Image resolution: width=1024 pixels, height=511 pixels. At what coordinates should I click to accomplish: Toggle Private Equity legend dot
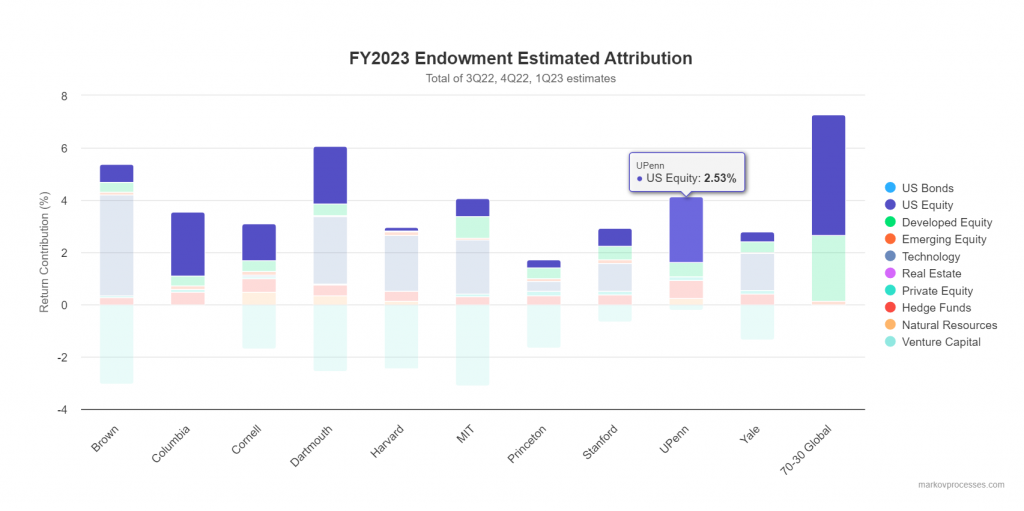[x=889, y=290]
